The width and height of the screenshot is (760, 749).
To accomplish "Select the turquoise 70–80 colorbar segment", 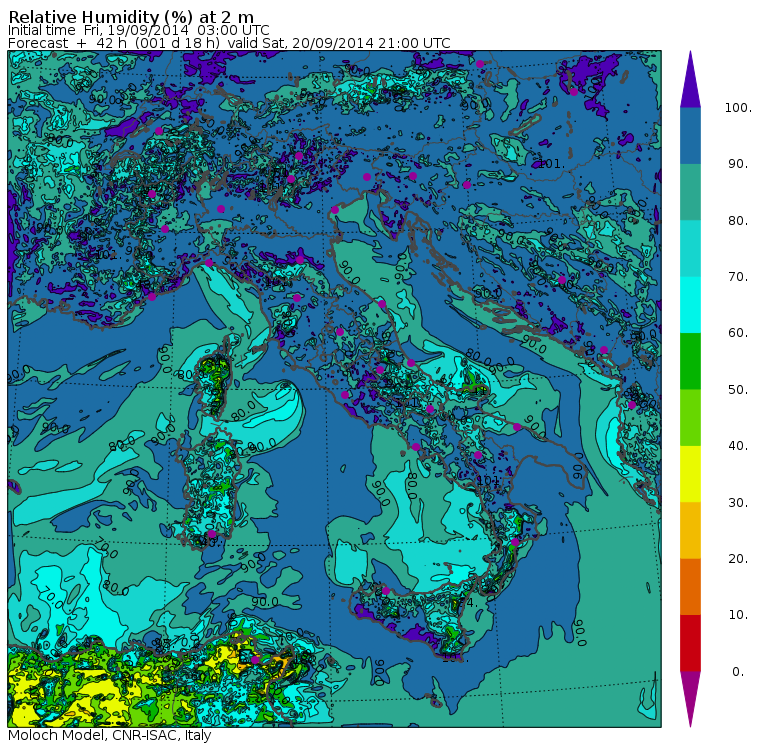I will 690,248.
